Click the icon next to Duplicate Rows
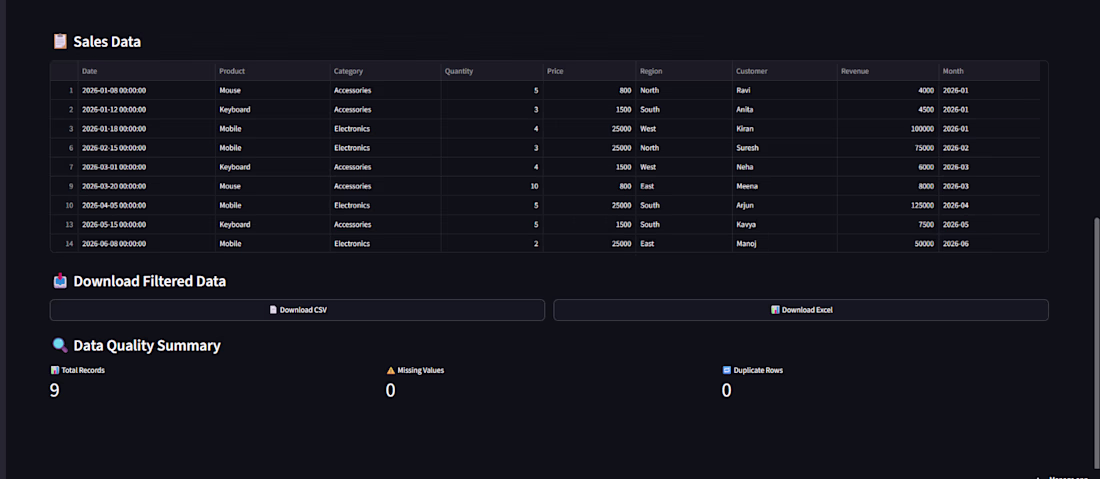Image resolution: width=1100 pixels, height=479 pixels. point(727,370)
